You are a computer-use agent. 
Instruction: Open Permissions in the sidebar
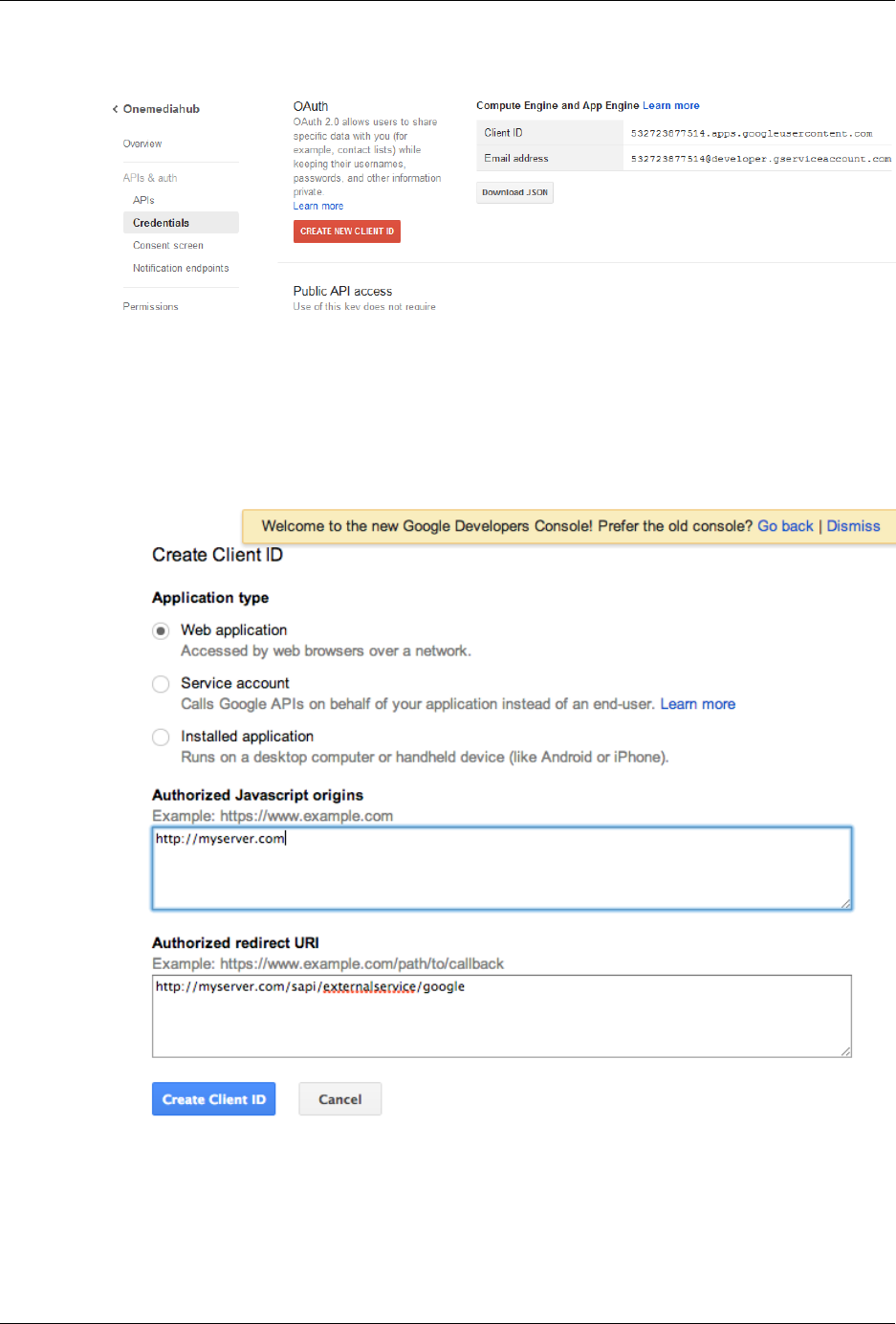tap(150, 307)
